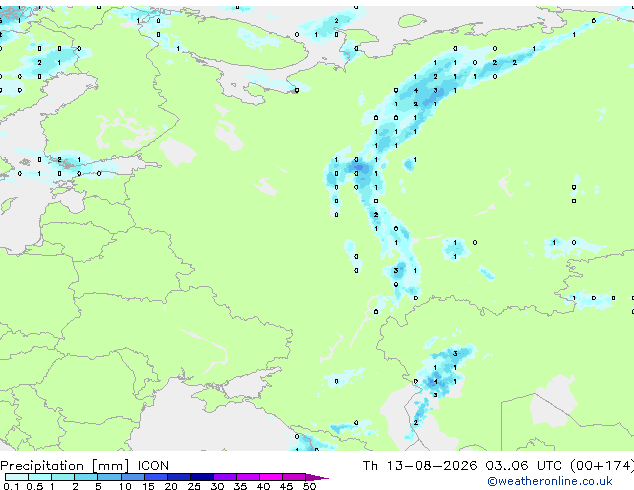
Task: Select the palest 0.1–0.5 mm legend swatch
Action: tap(17, 477)
